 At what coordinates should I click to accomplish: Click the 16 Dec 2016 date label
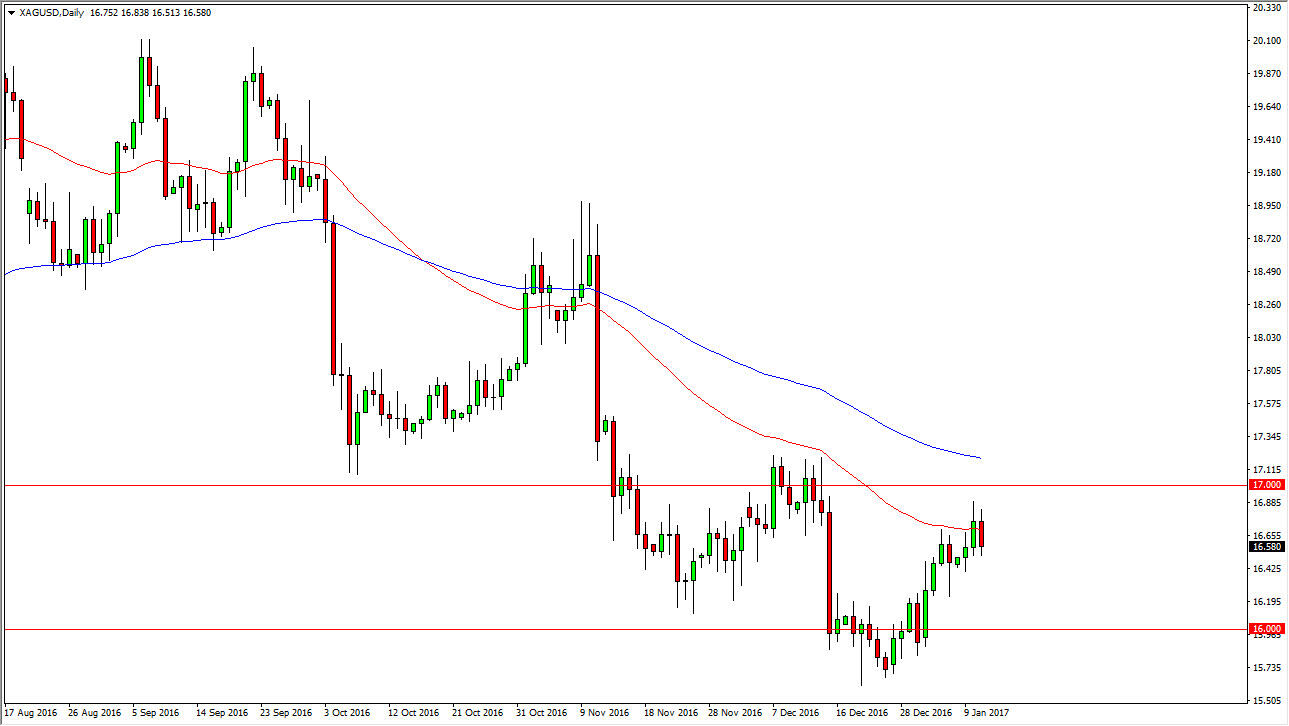[x=861, y=713]
